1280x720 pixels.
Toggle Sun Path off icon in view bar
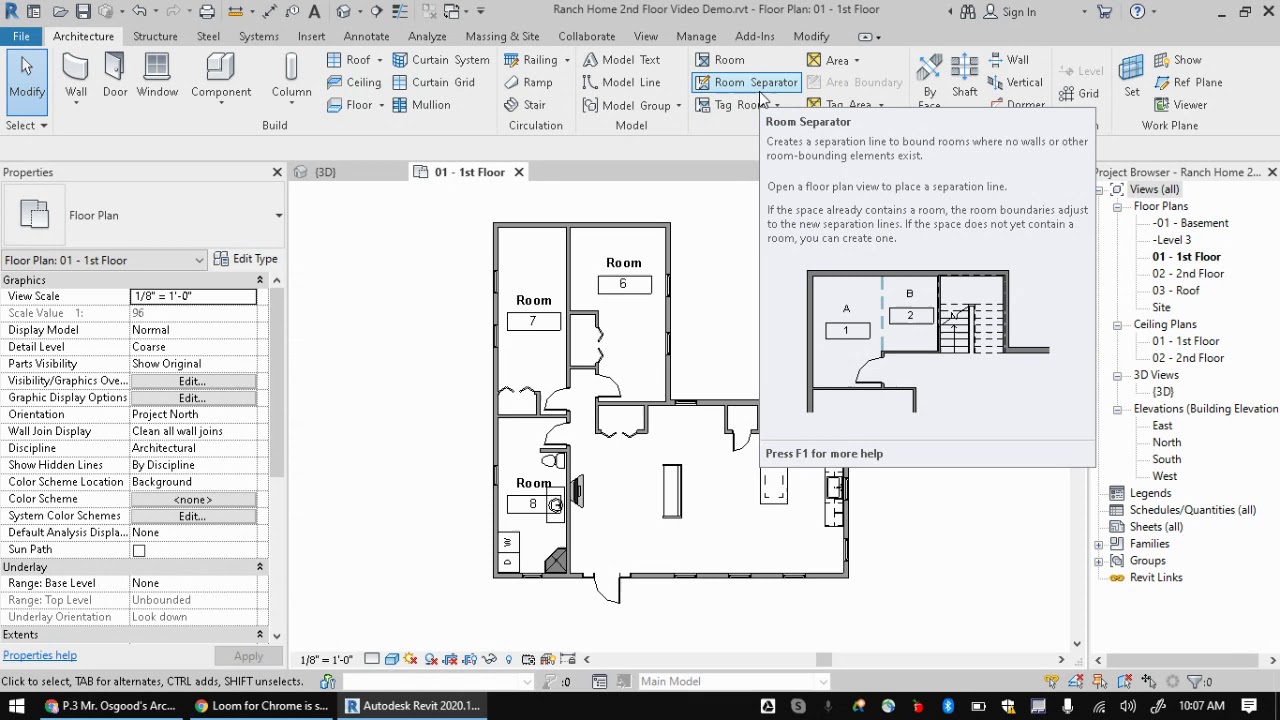tap(411, 659)
